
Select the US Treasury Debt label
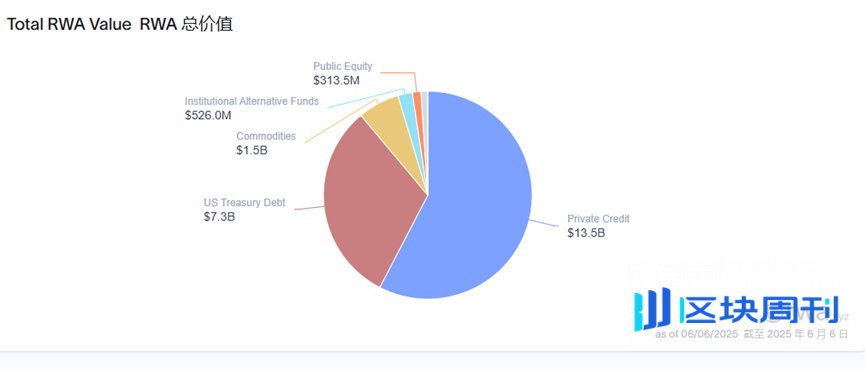tap(244, 202)
